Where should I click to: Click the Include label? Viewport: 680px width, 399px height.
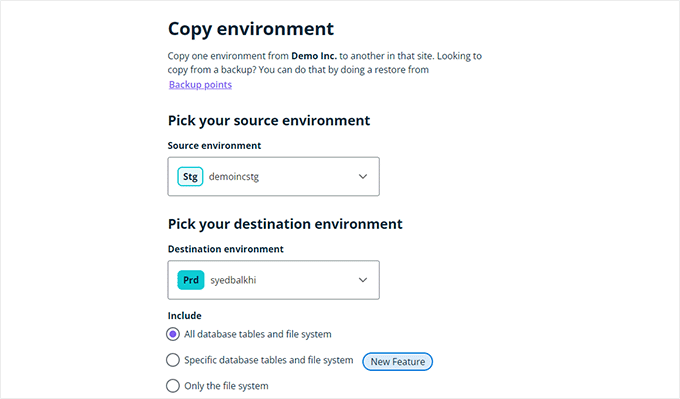pyautogui.click(x=185, y=316)
